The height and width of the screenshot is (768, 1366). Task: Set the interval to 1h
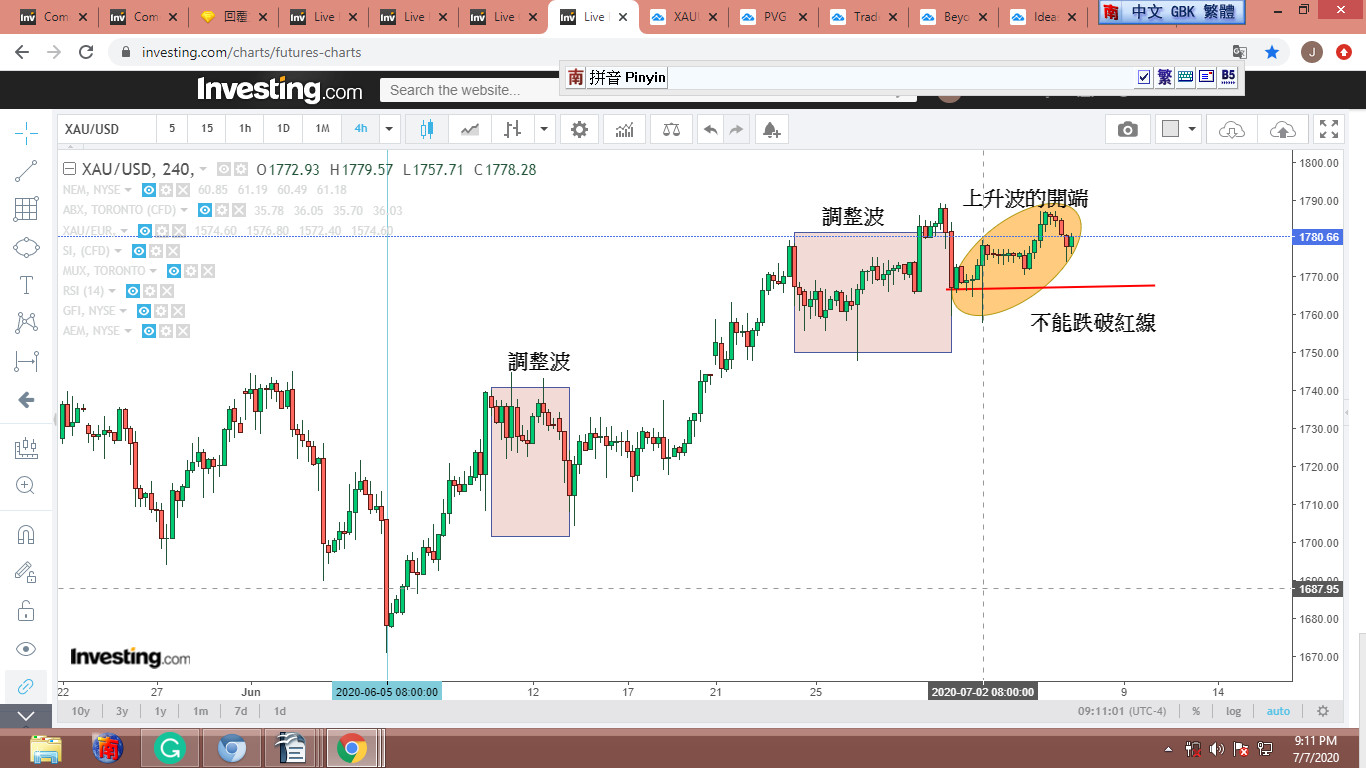tap(245, 129)
